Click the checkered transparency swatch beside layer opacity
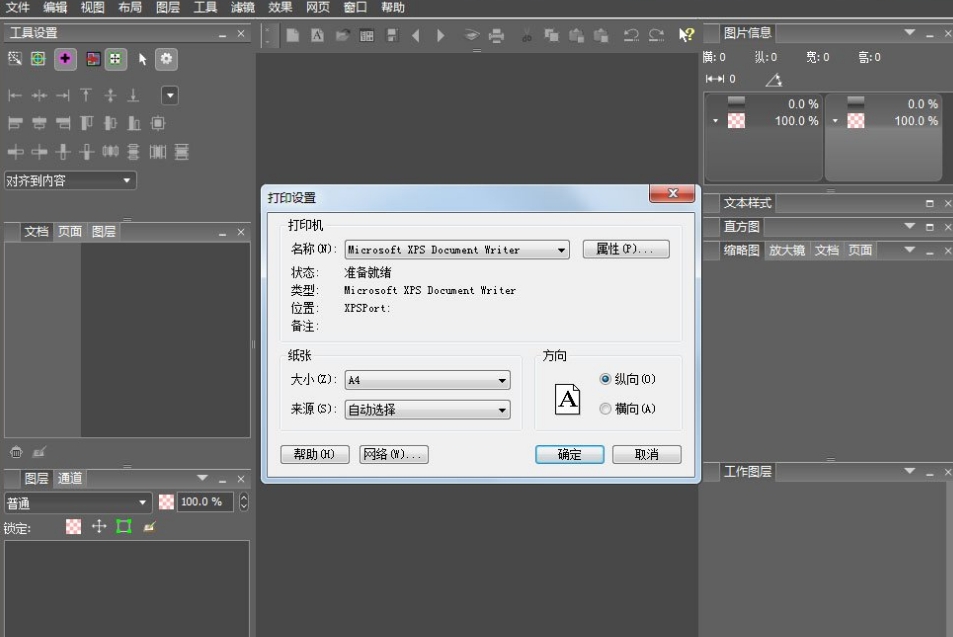 [166, 502]
